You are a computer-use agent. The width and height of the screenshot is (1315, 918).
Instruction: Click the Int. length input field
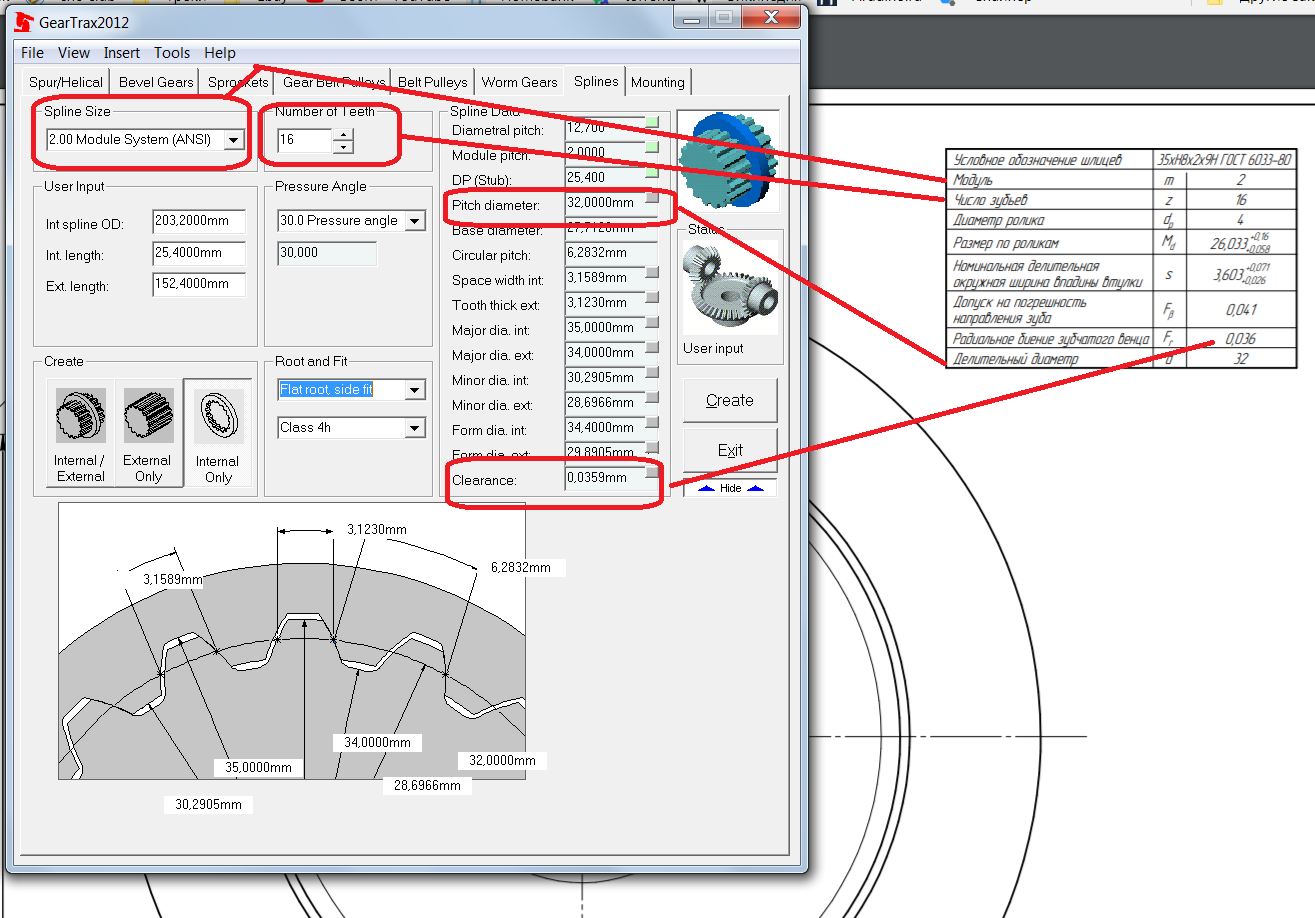click(x=199, y=253)
